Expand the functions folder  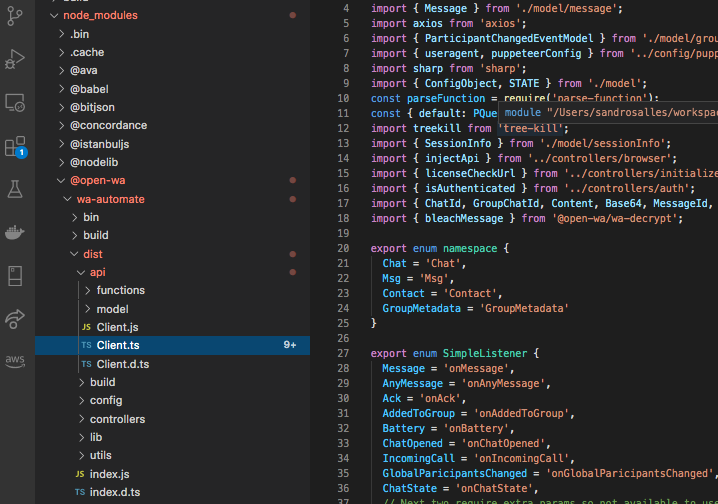pyautogui.click(x=172, y=290)
